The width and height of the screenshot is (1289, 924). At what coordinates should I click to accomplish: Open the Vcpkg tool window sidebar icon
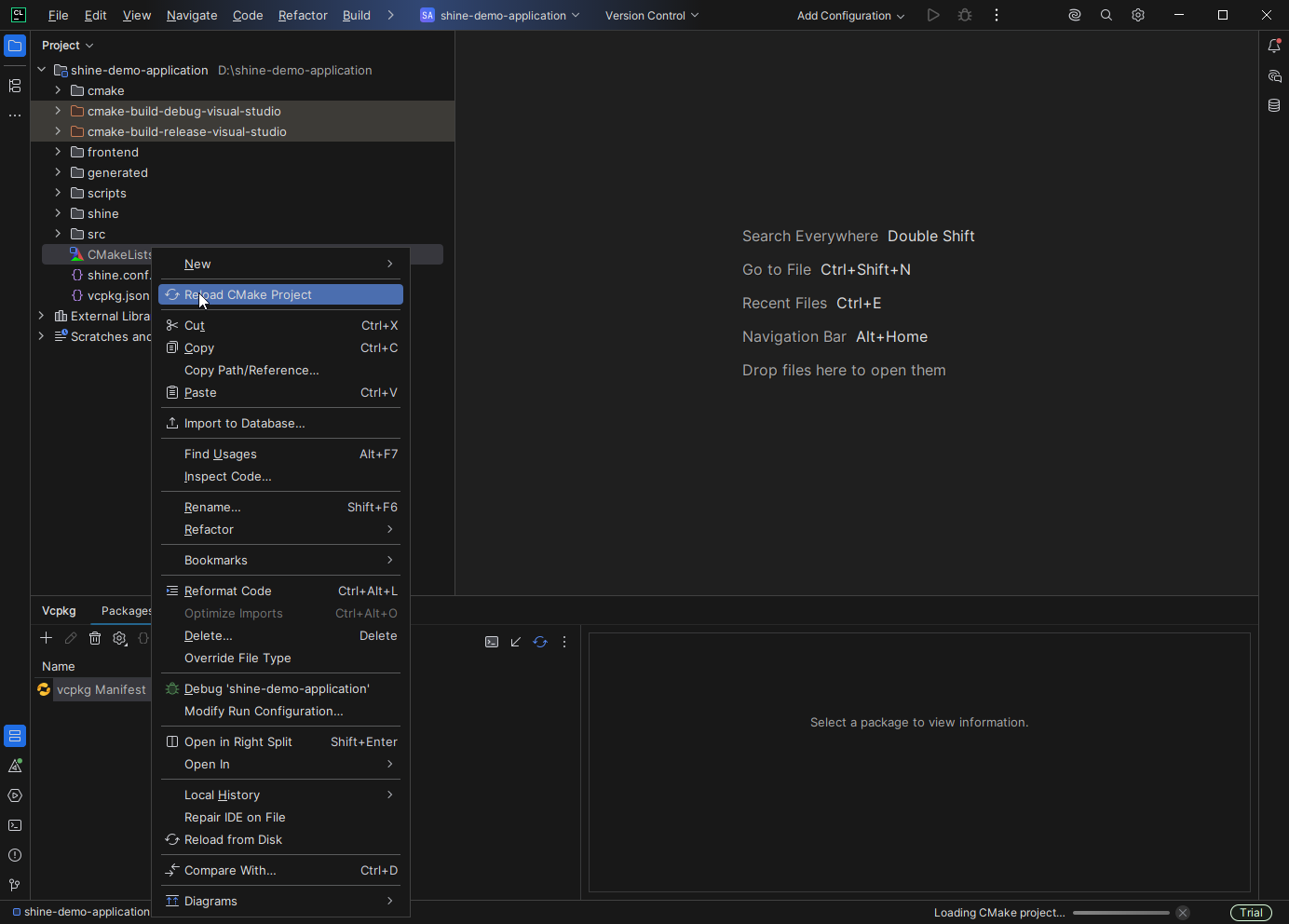pyautogui.click(x=15, y=736)
